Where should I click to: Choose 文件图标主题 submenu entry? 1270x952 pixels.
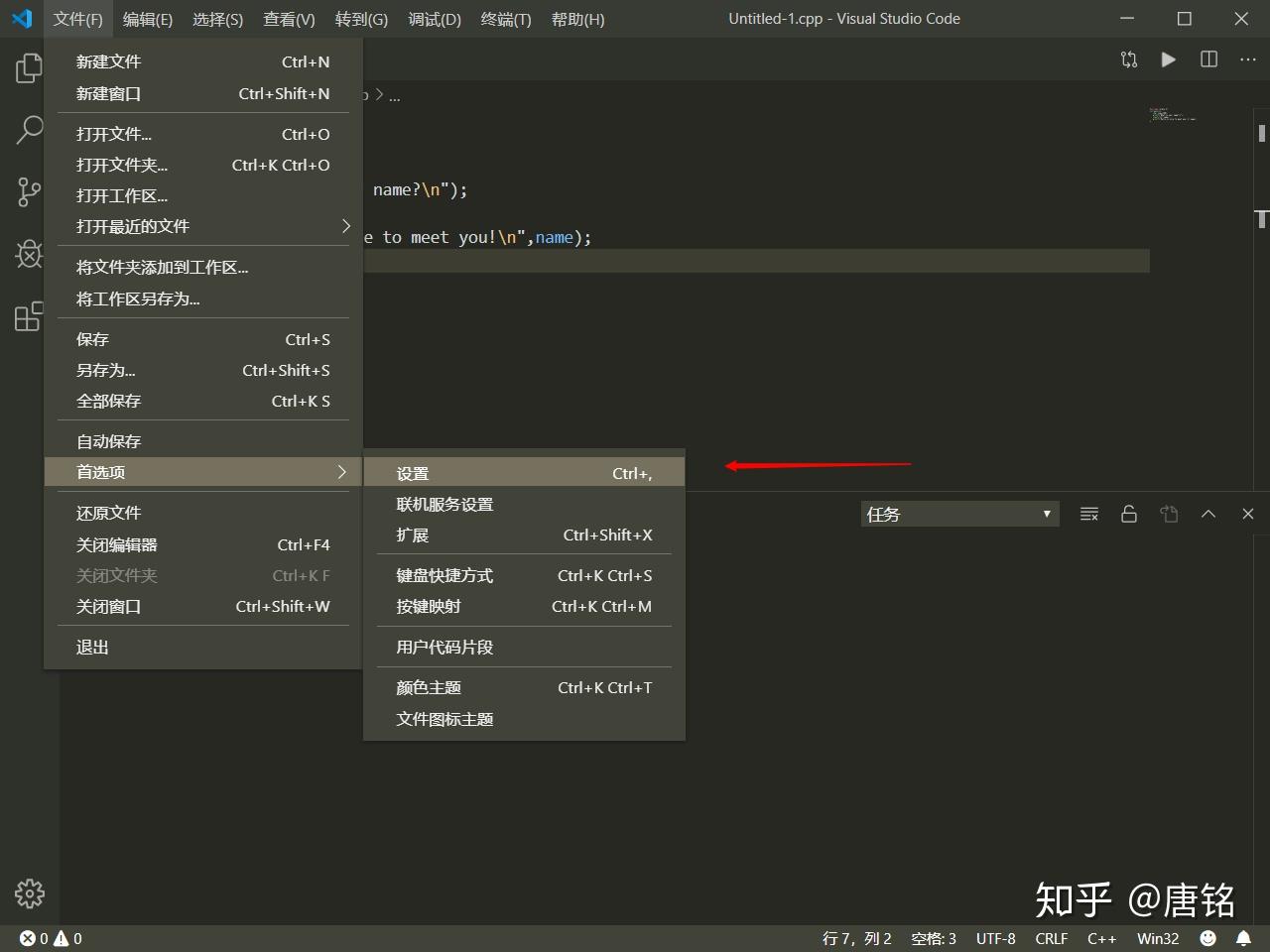pos(524,719)
